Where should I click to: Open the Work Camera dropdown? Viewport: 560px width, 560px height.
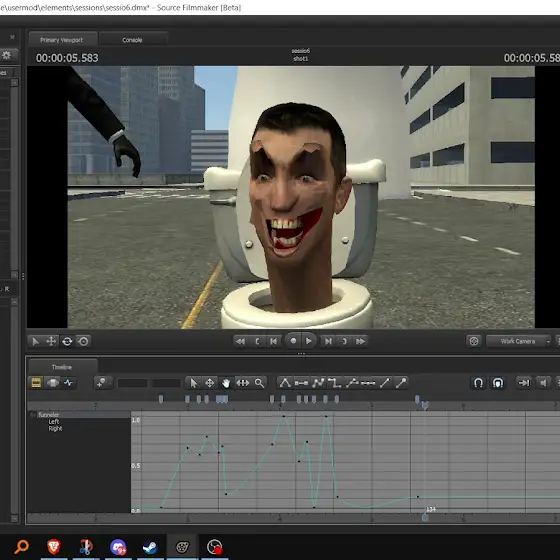click(x=519, y=341)
